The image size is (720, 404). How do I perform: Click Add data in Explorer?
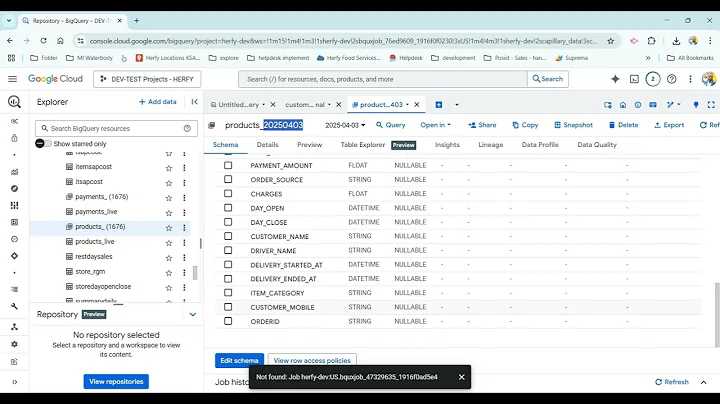pos(158,102)
